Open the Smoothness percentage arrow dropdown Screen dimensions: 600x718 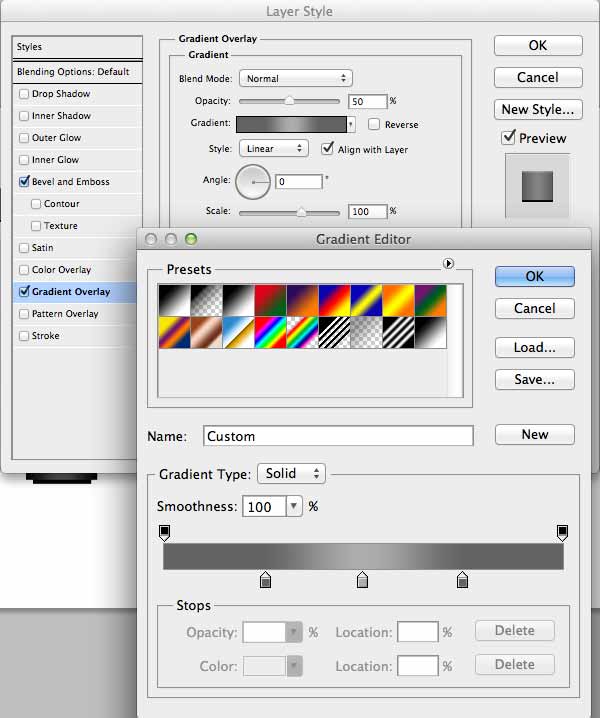[x=294, y=506]
